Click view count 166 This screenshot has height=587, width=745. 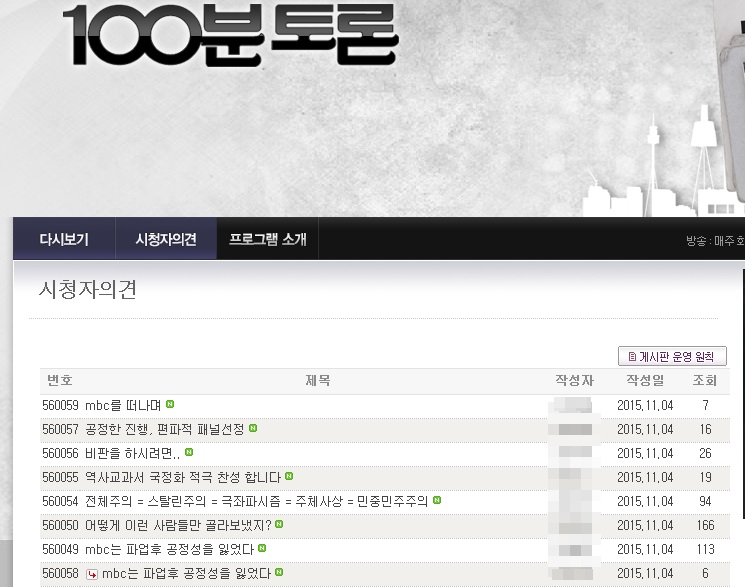(x=705, y=525)
